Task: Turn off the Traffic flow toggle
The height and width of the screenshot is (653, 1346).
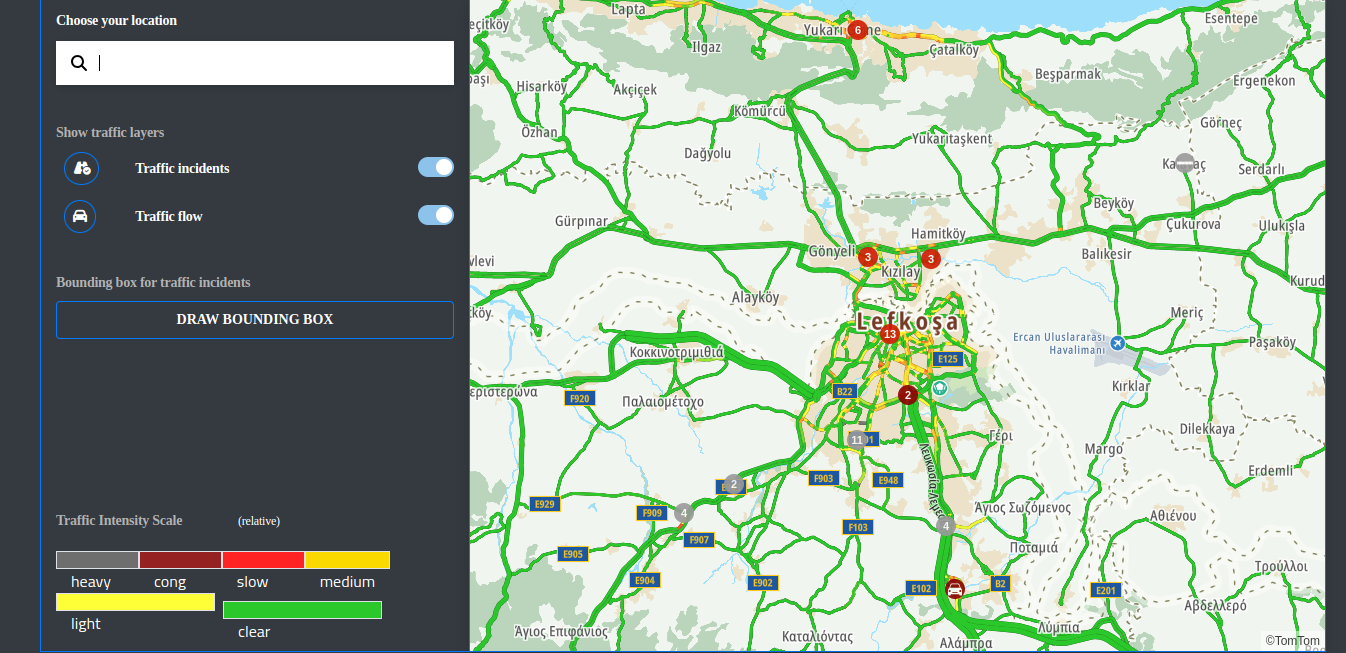Action: point(435,215)
